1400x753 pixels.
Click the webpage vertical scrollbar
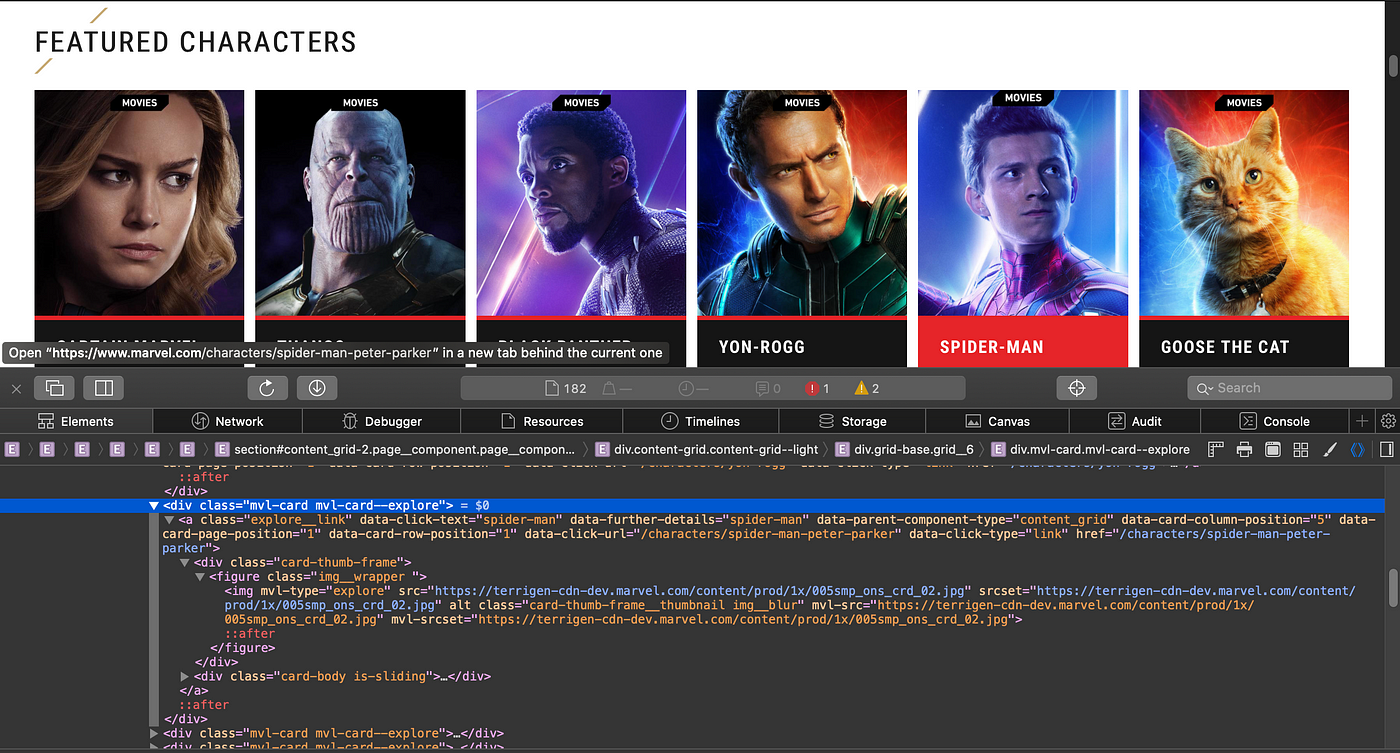[x=1392, y=66]
